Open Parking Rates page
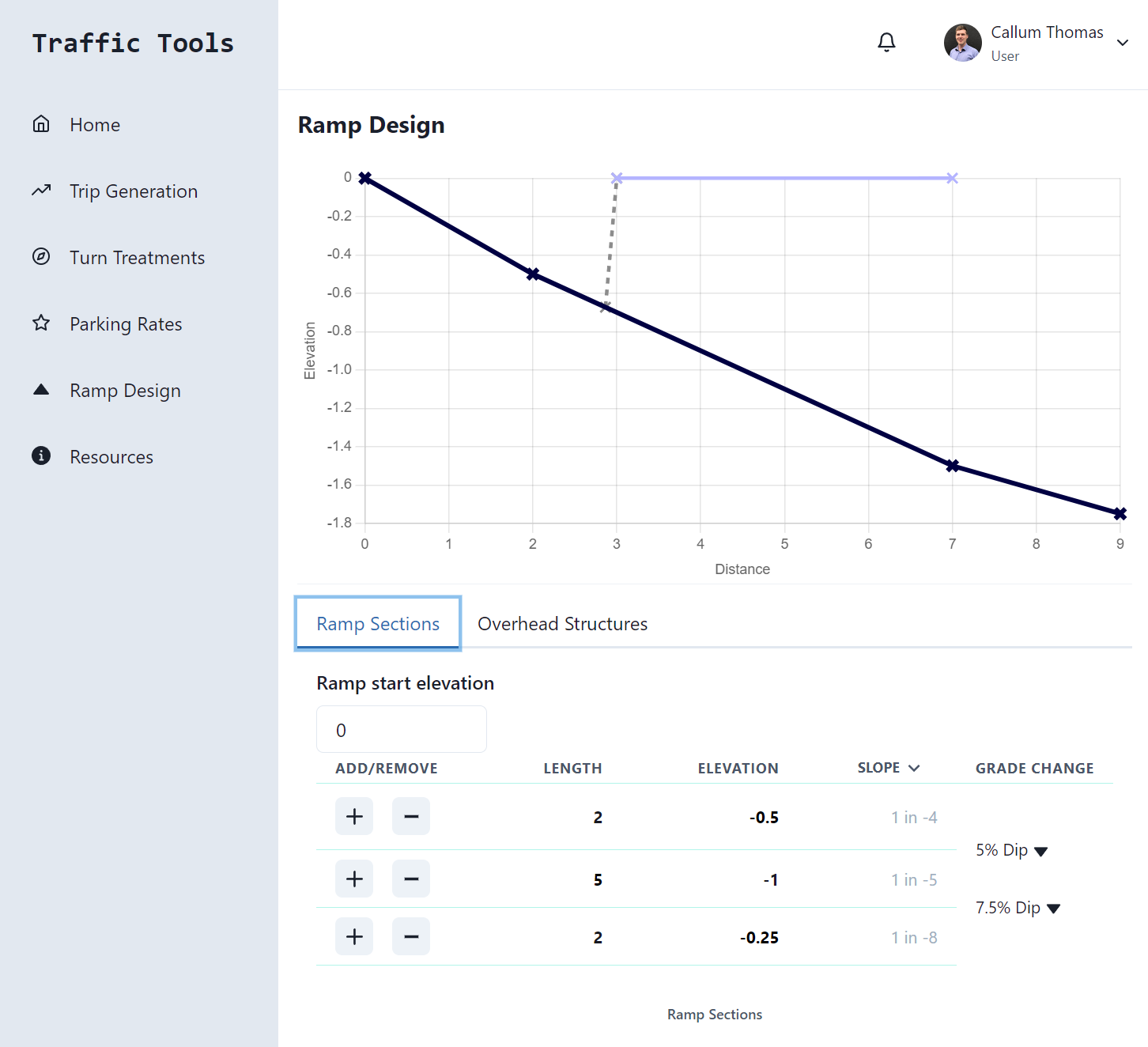 126,324
